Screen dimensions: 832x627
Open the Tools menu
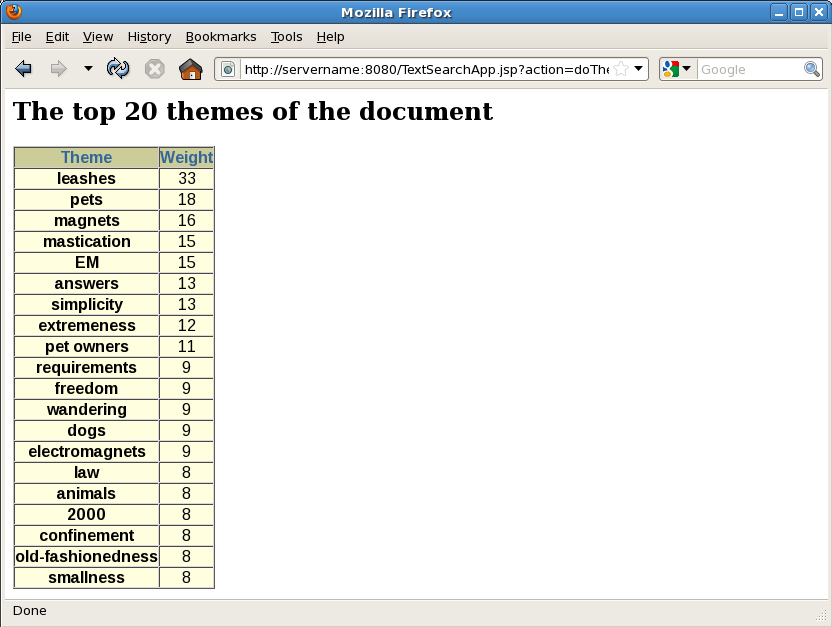coord(286,37)
